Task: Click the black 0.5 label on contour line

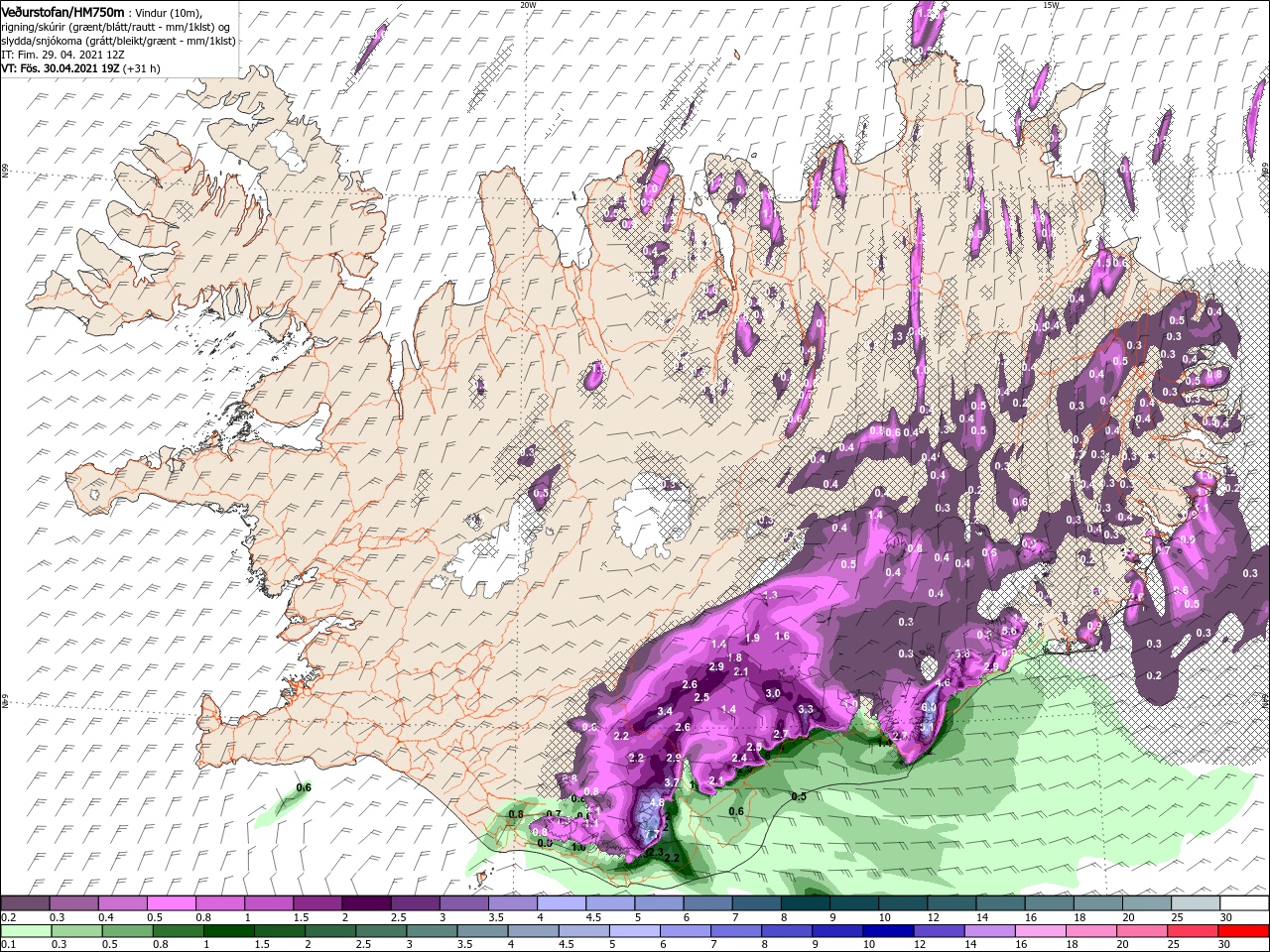Action: [799, 796]
